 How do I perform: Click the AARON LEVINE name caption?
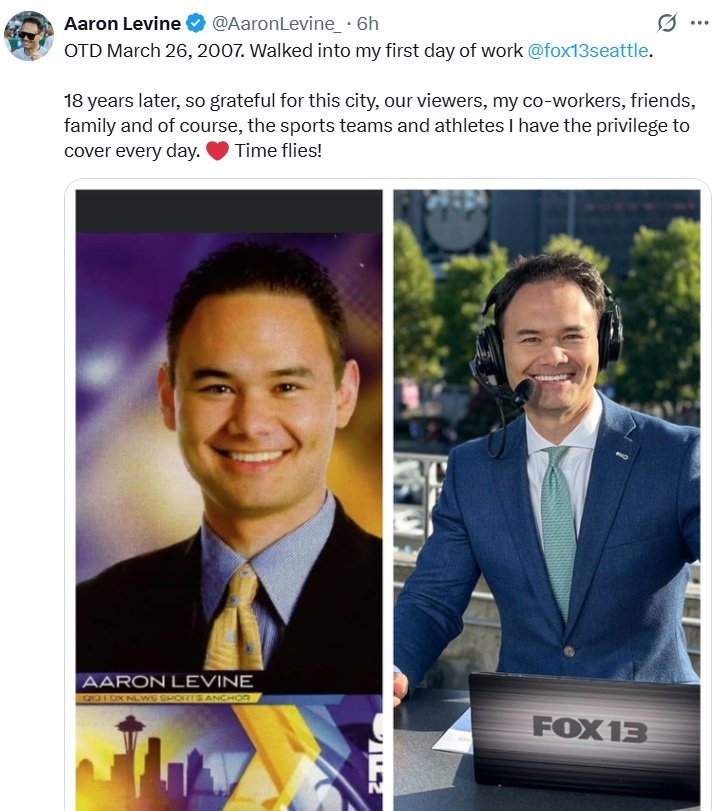[168, 682]
